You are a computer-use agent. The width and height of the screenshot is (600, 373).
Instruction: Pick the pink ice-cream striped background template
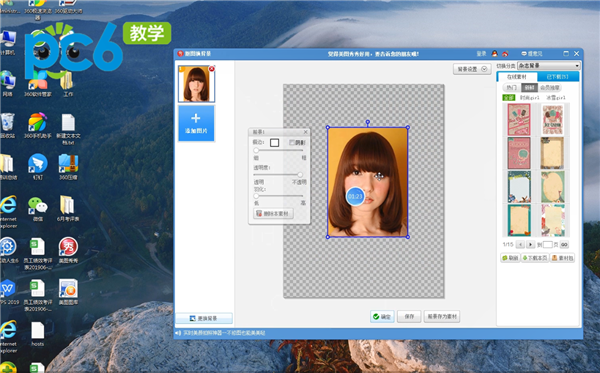pyautogui.click(x=519, y=120)
